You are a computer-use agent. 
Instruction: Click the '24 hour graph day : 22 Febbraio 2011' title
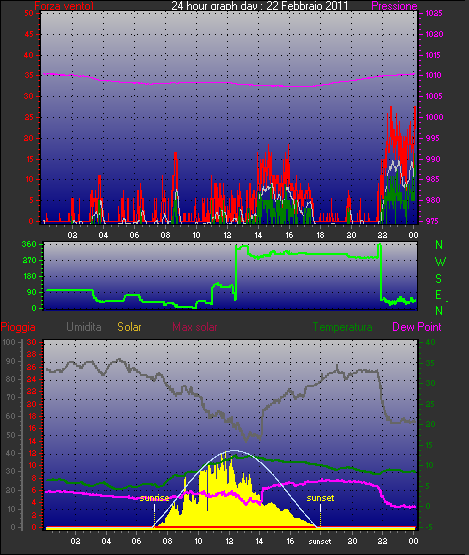260,6
